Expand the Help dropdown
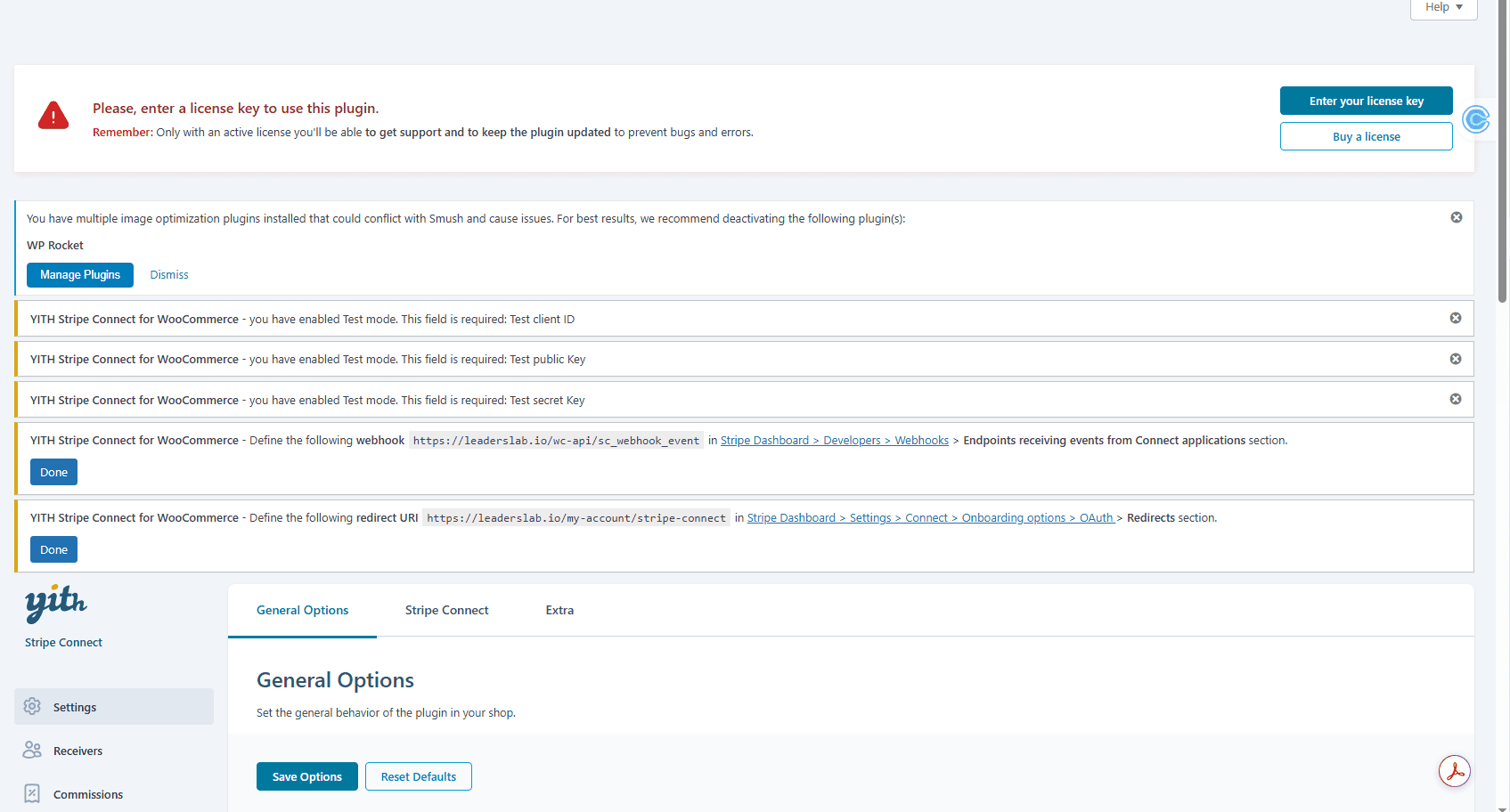The image size is (1510, 812). (x=1444, y=8)
